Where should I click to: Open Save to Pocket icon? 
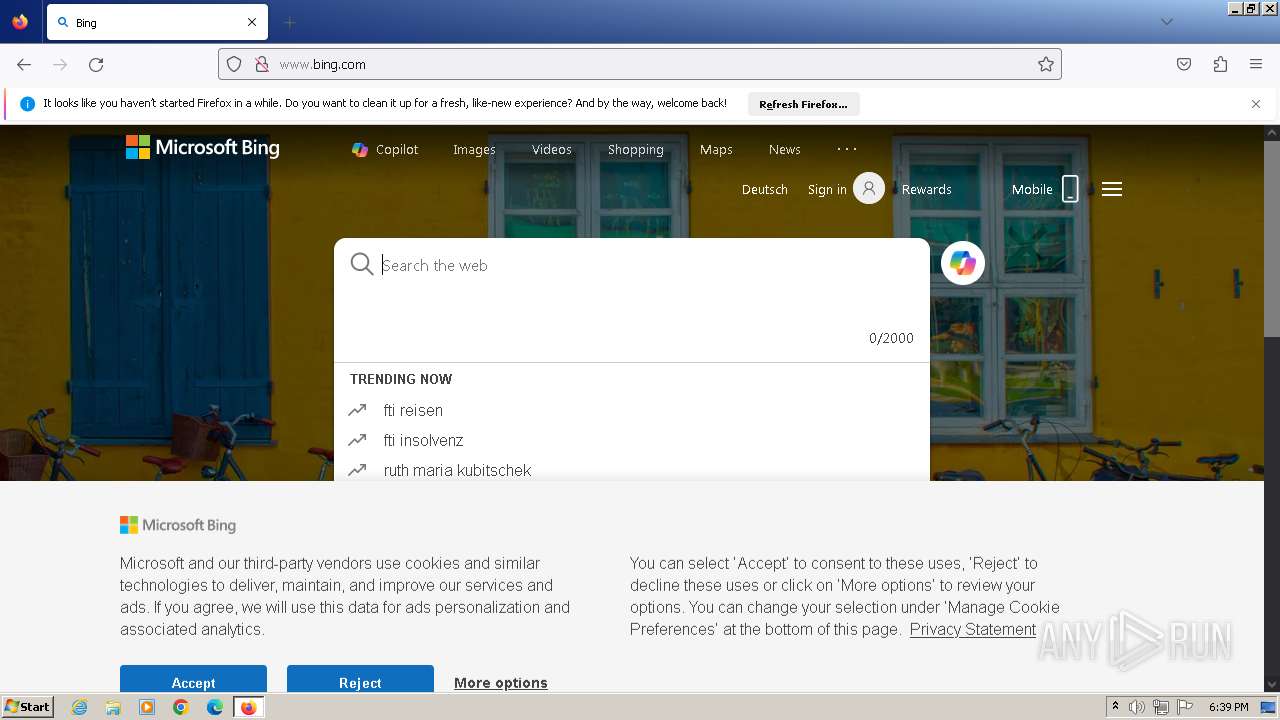point(1184,64)
